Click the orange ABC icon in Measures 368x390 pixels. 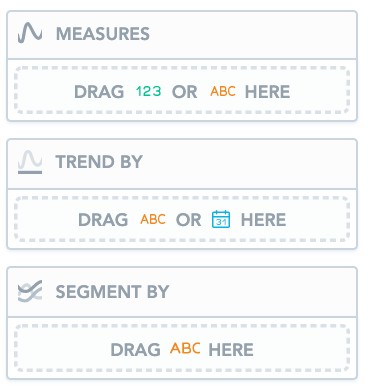tap(223, 91)
